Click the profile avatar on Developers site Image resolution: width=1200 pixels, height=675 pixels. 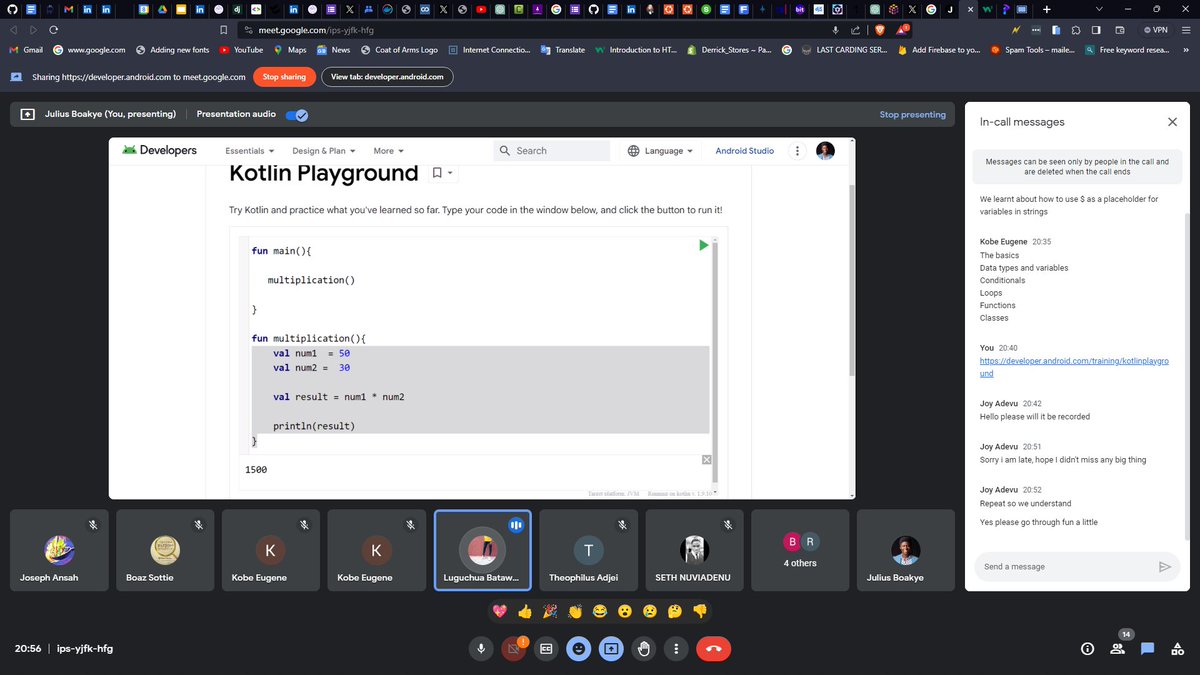(x=825, y=151)
